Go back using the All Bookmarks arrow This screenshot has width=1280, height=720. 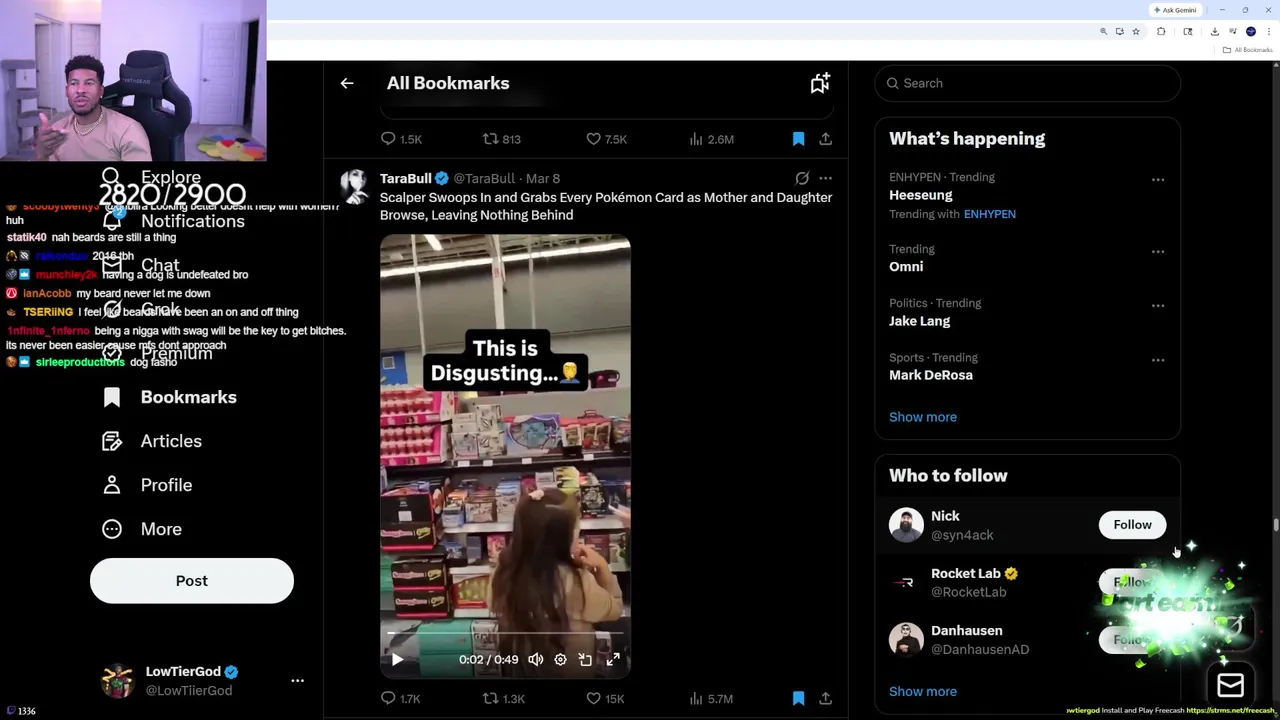point(347,83)
